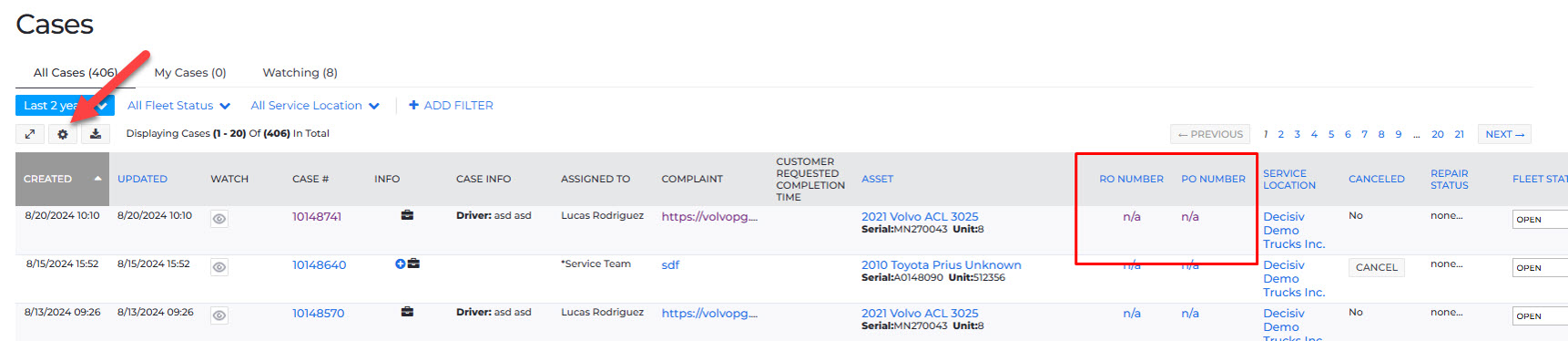Screen dimensions: 1568x341
Task: Switch to the All Cases (406) tab
Action: pos(76,73)
